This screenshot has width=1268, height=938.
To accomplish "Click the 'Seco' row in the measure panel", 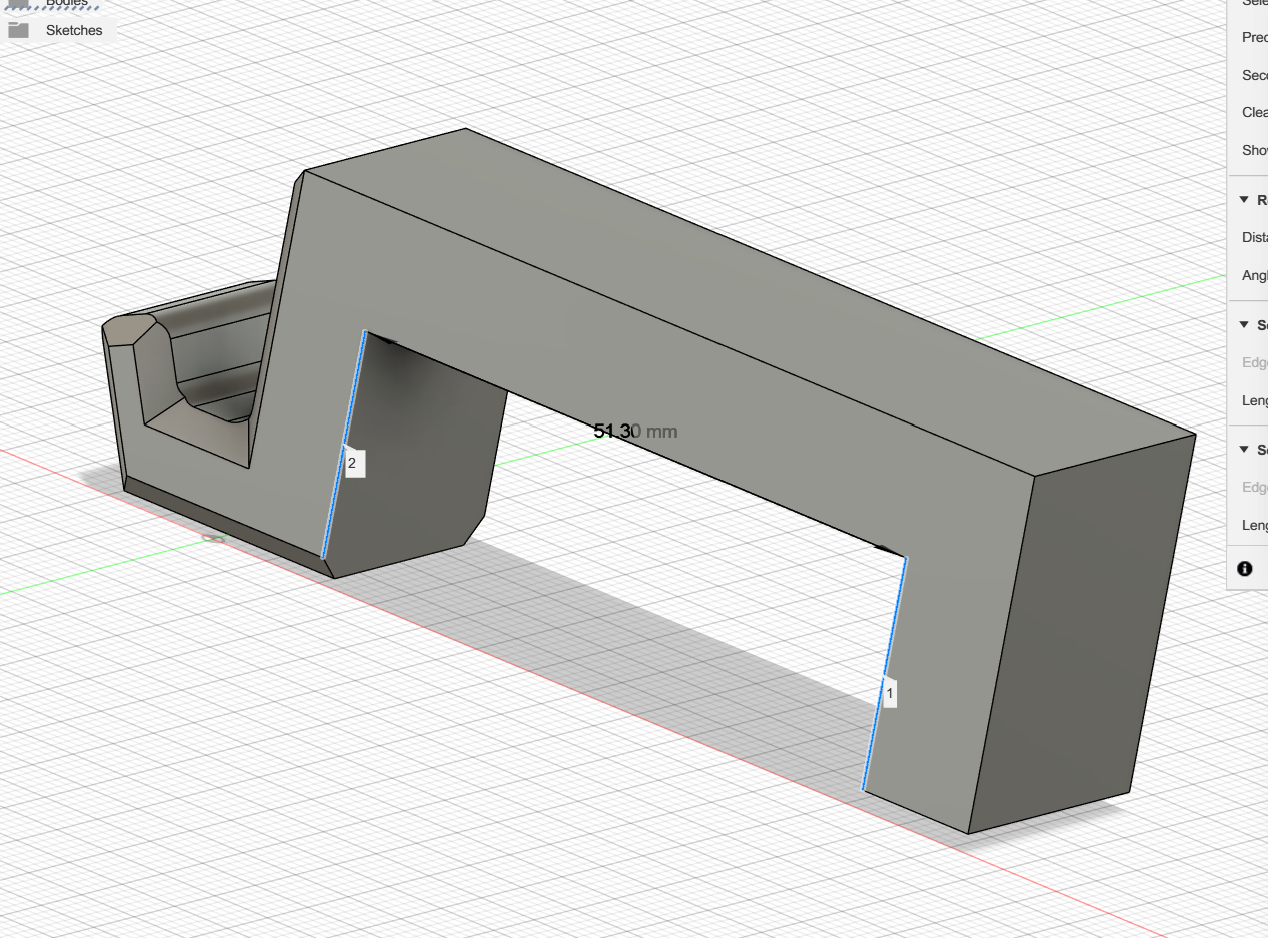I will coord(1254,75).
